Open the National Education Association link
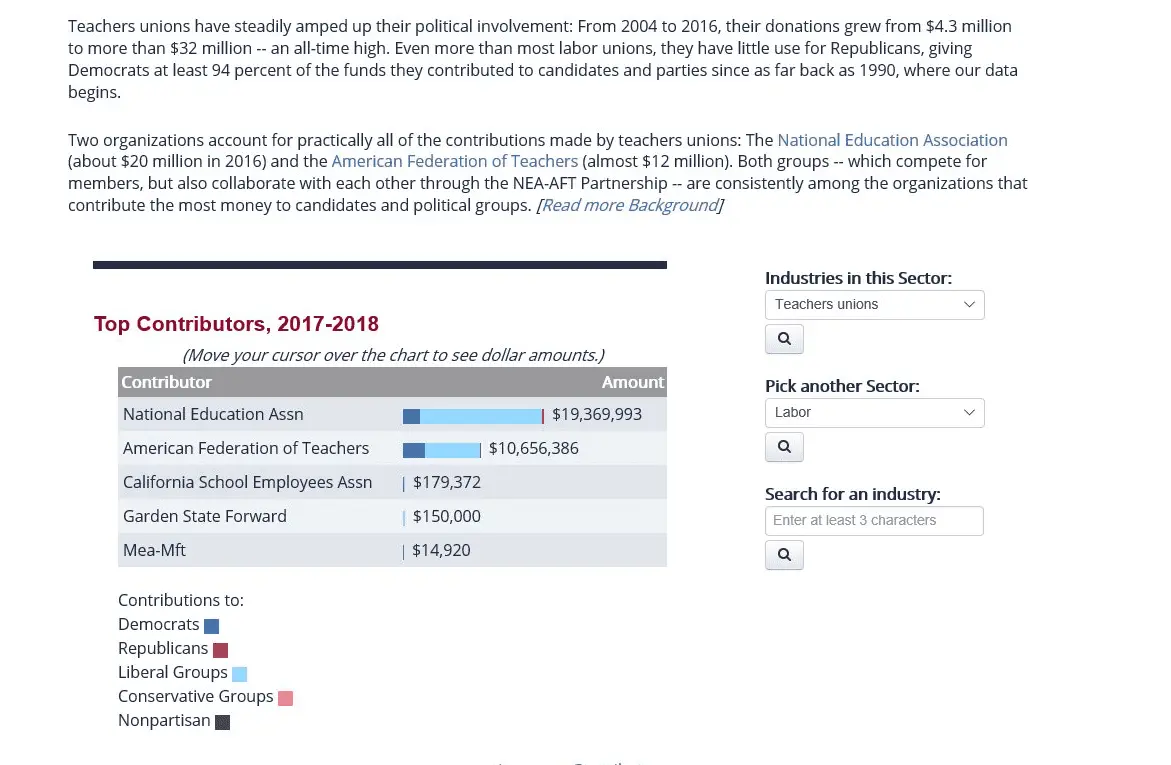The image size is (1171, 765). tap(892, 140)
